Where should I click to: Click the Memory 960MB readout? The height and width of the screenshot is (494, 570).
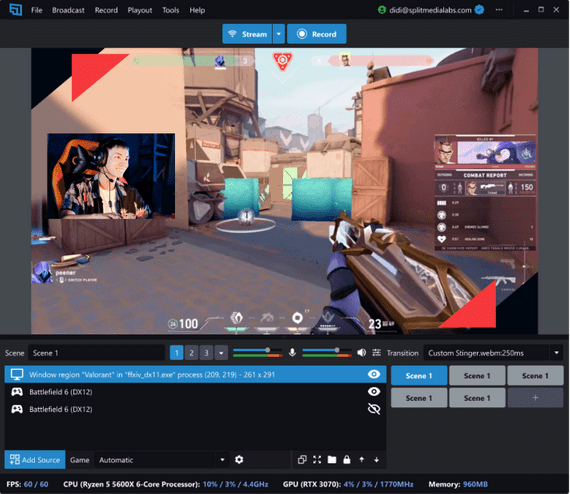point(458,484)
